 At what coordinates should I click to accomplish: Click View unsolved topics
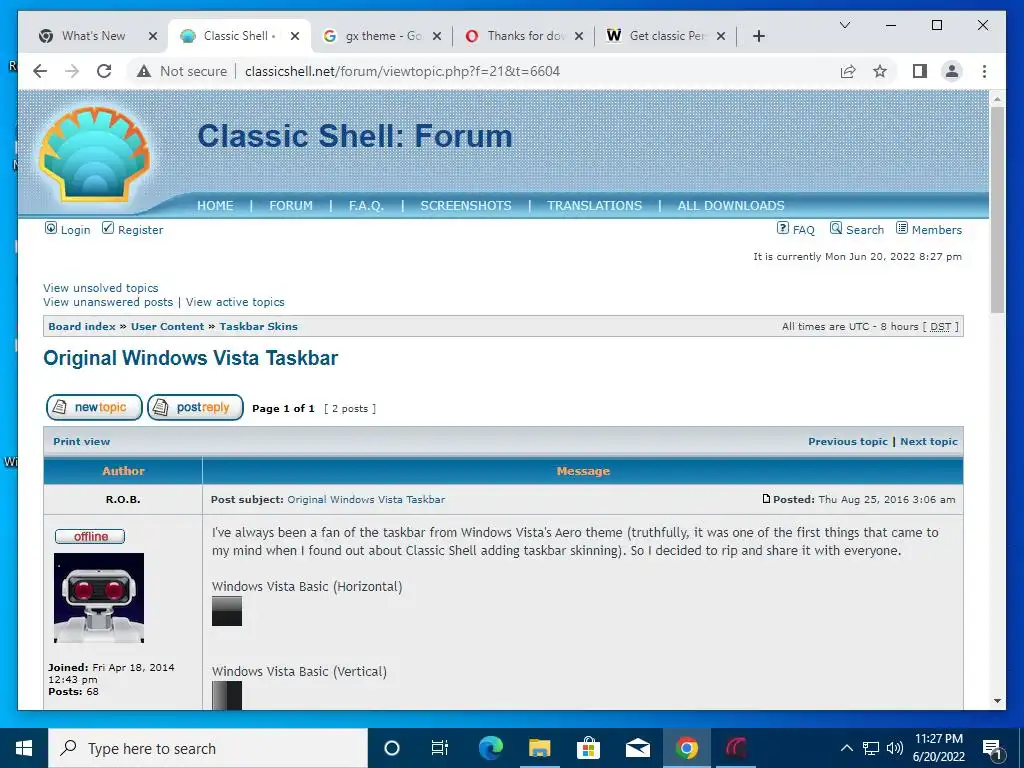click(101, 288)
